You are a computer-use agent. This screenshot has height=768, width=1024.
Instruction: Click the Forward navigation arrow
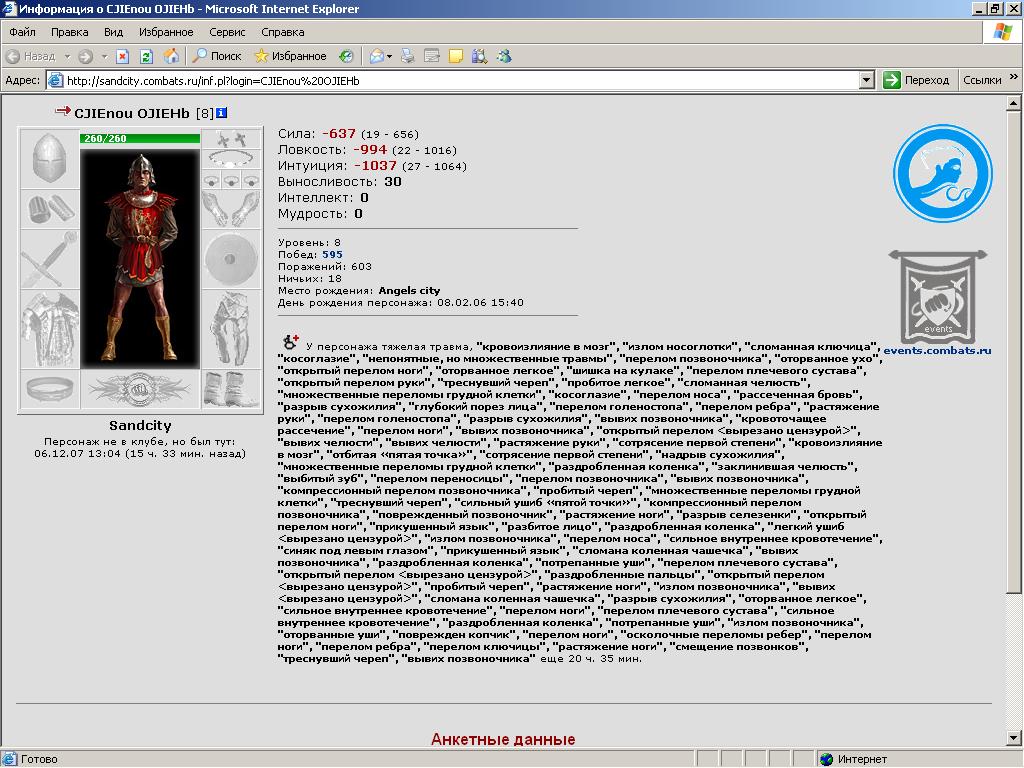(x=85, y=56)
